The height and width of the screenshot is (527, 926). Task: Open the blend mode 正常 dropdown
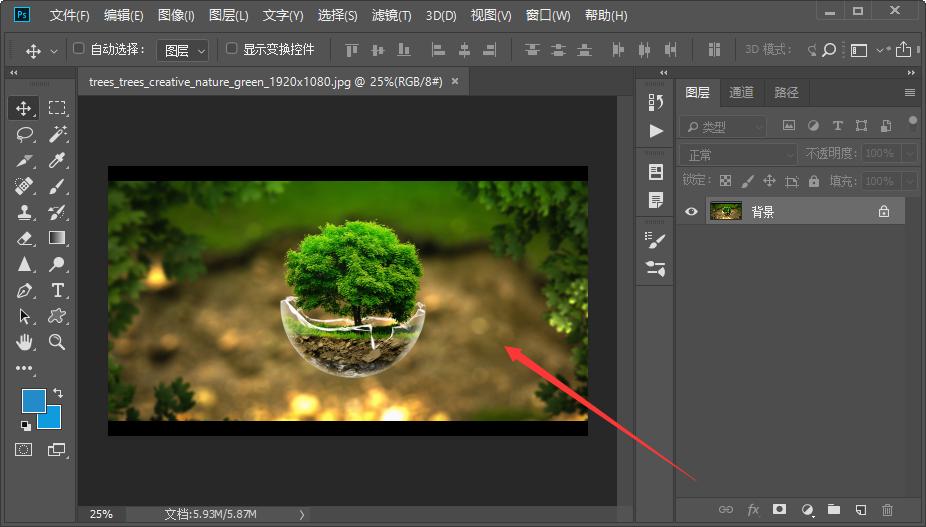coord(738,154)
